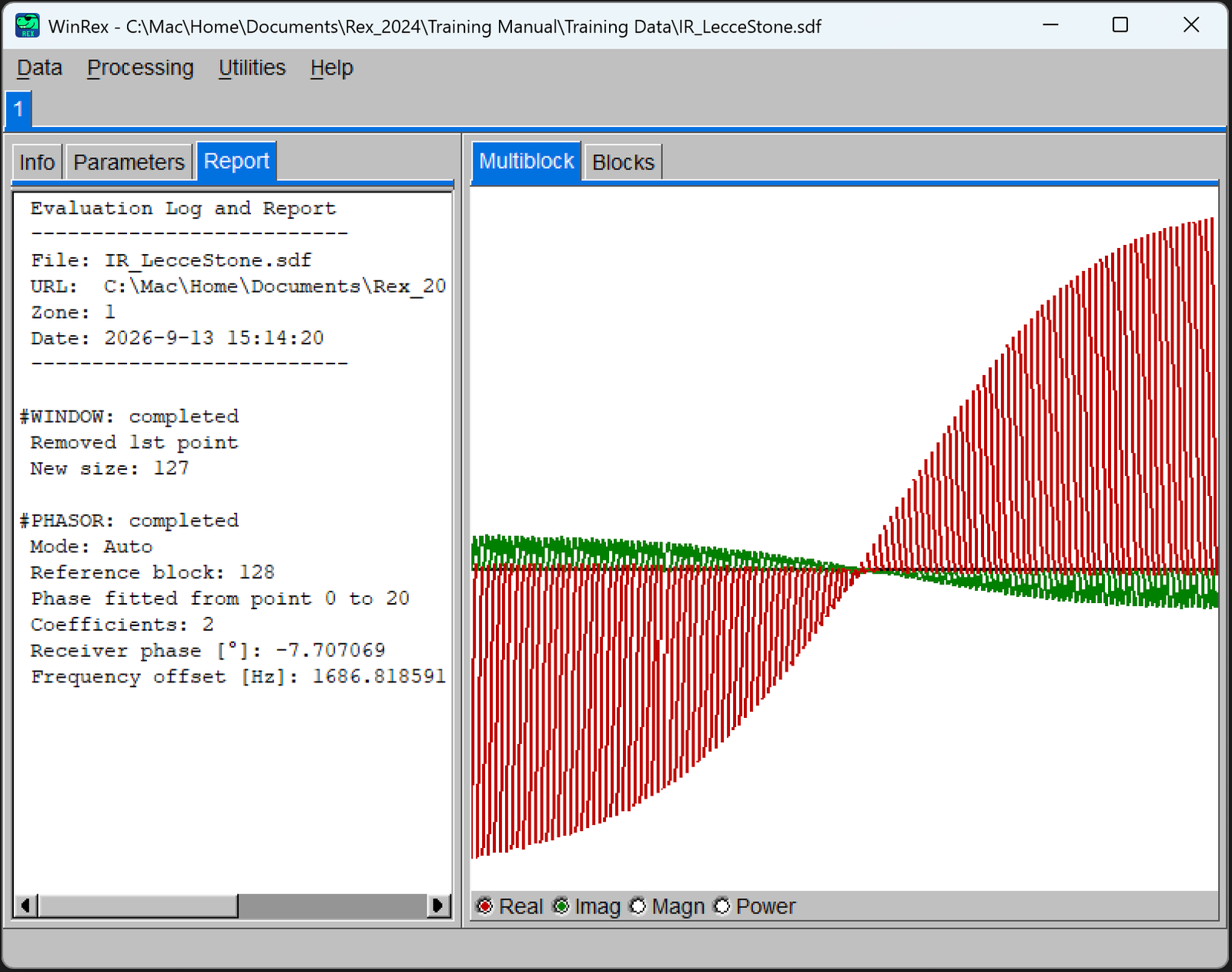Maximize the WinRex window
Image resolution: width=1232 pixels, height=972 pixels.
1120,25
